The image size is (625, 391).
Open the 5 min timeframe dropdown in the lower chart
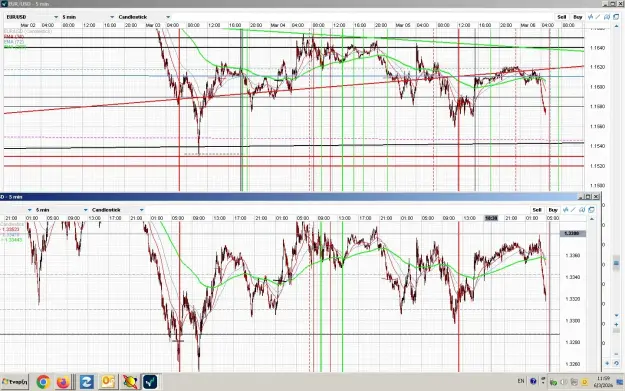coord(61,210)
